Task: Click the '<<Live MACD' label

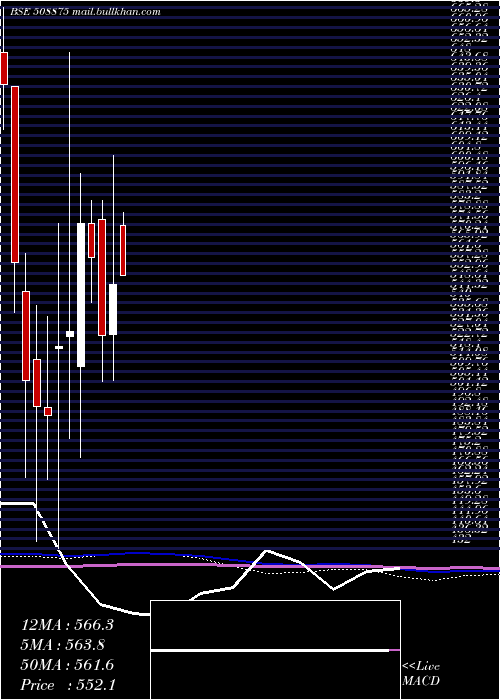Action: pyautogui.click(x=421, y=674)
